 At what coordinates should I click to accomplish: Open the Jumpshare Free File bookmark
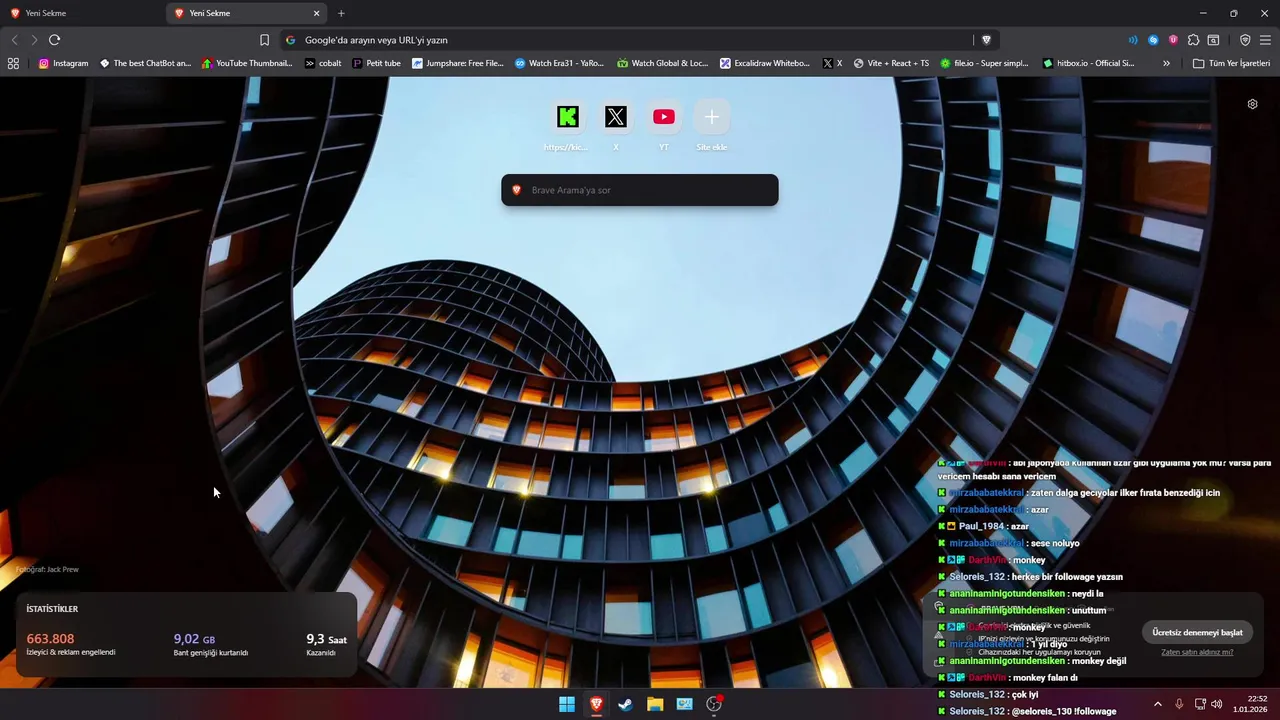[x=458, y=63]
